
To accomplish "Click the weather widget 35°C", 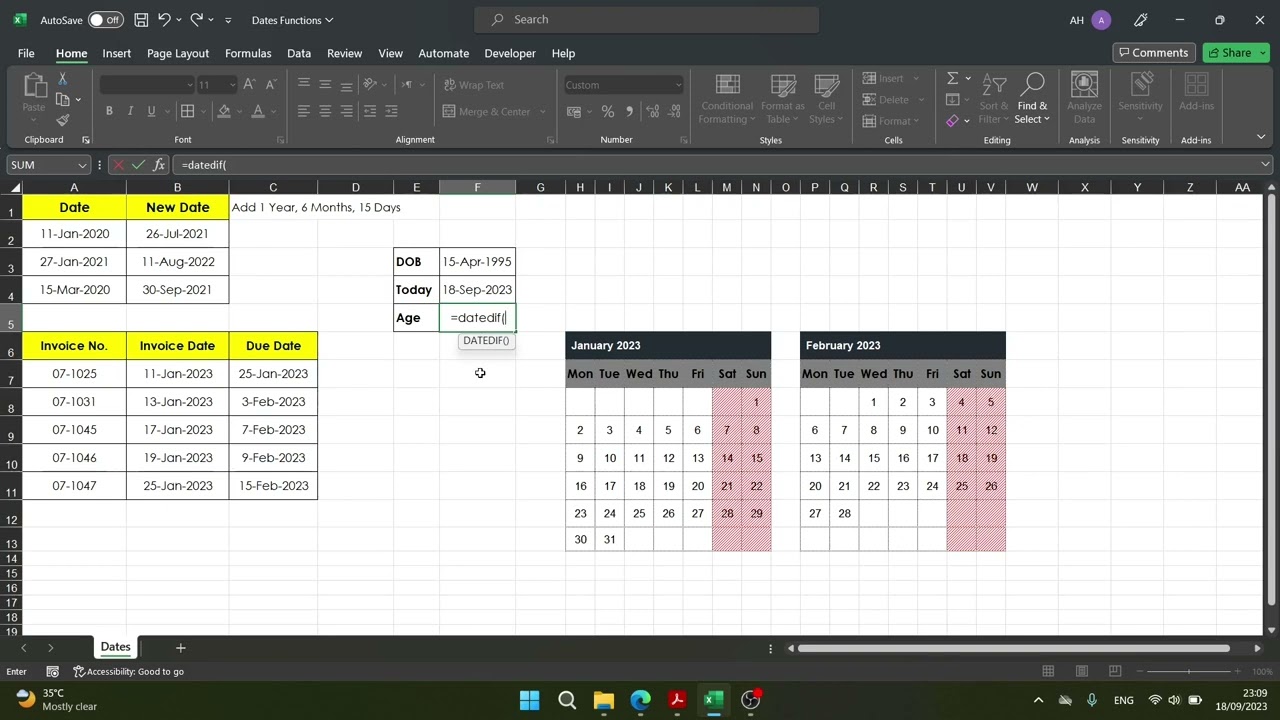I will pos(56,699).
